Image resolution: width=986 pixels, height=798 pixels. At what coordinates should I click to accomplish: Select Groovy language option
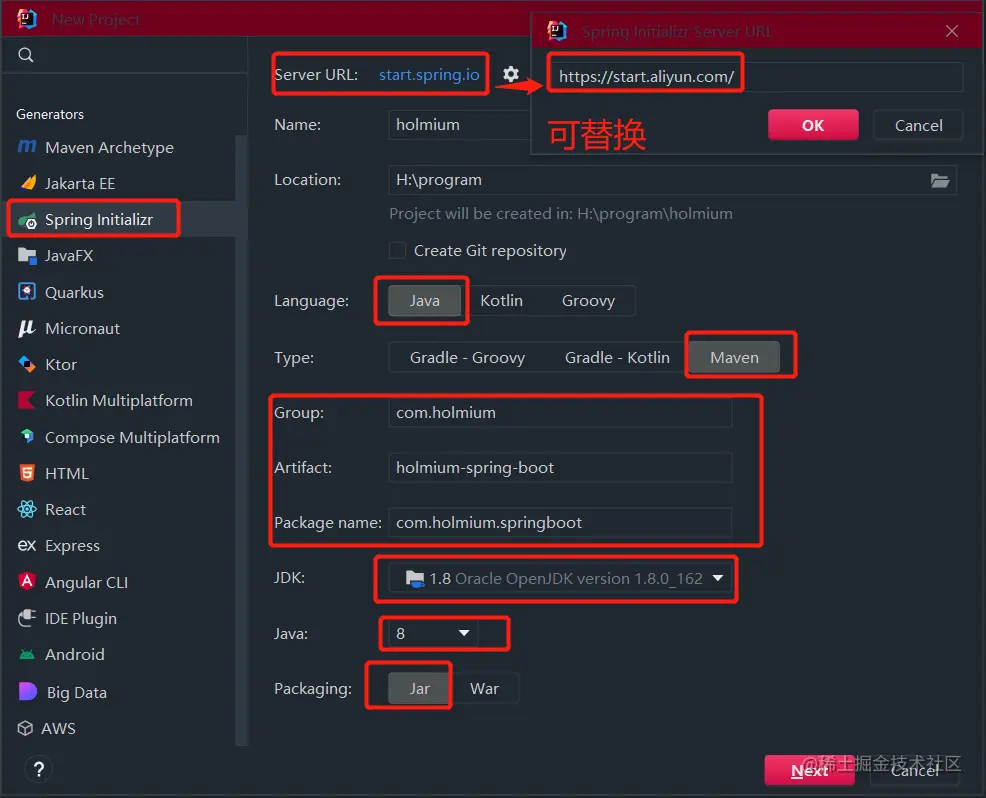coord(588,301)
